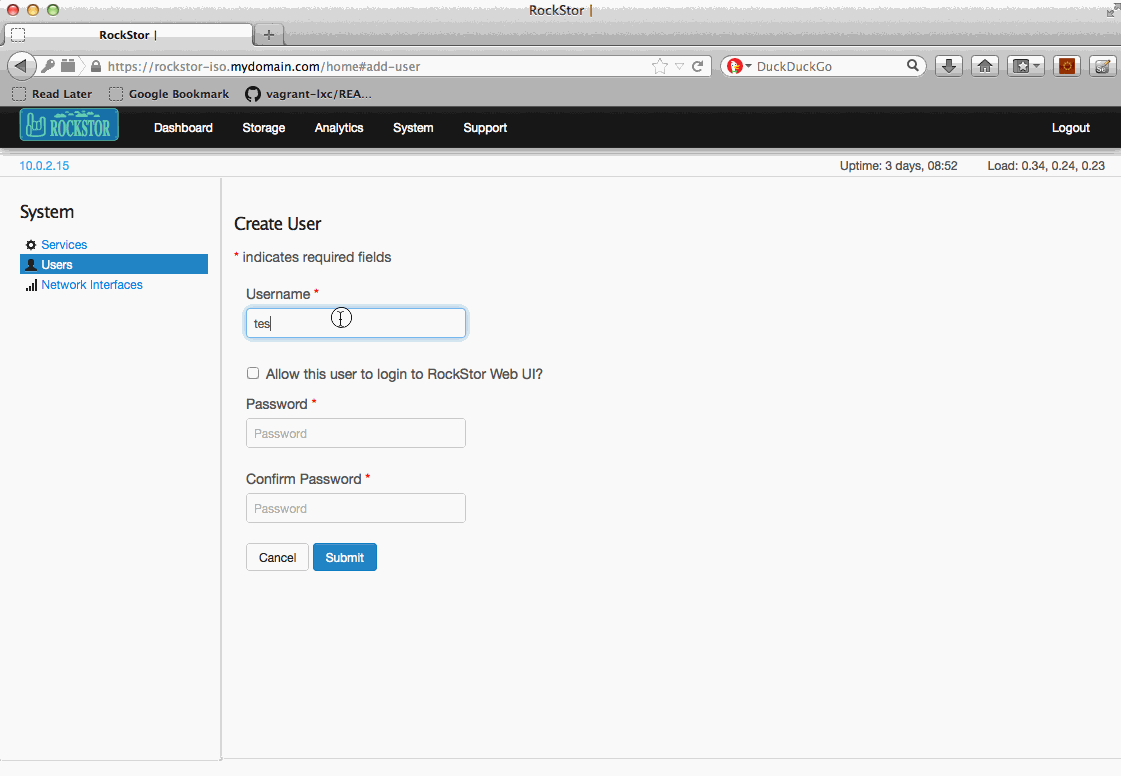This screenshot has width=1121, height=776.
Task: Click the Uptime: 3 days, 08:52 text
Action: (x=899, y=166)
